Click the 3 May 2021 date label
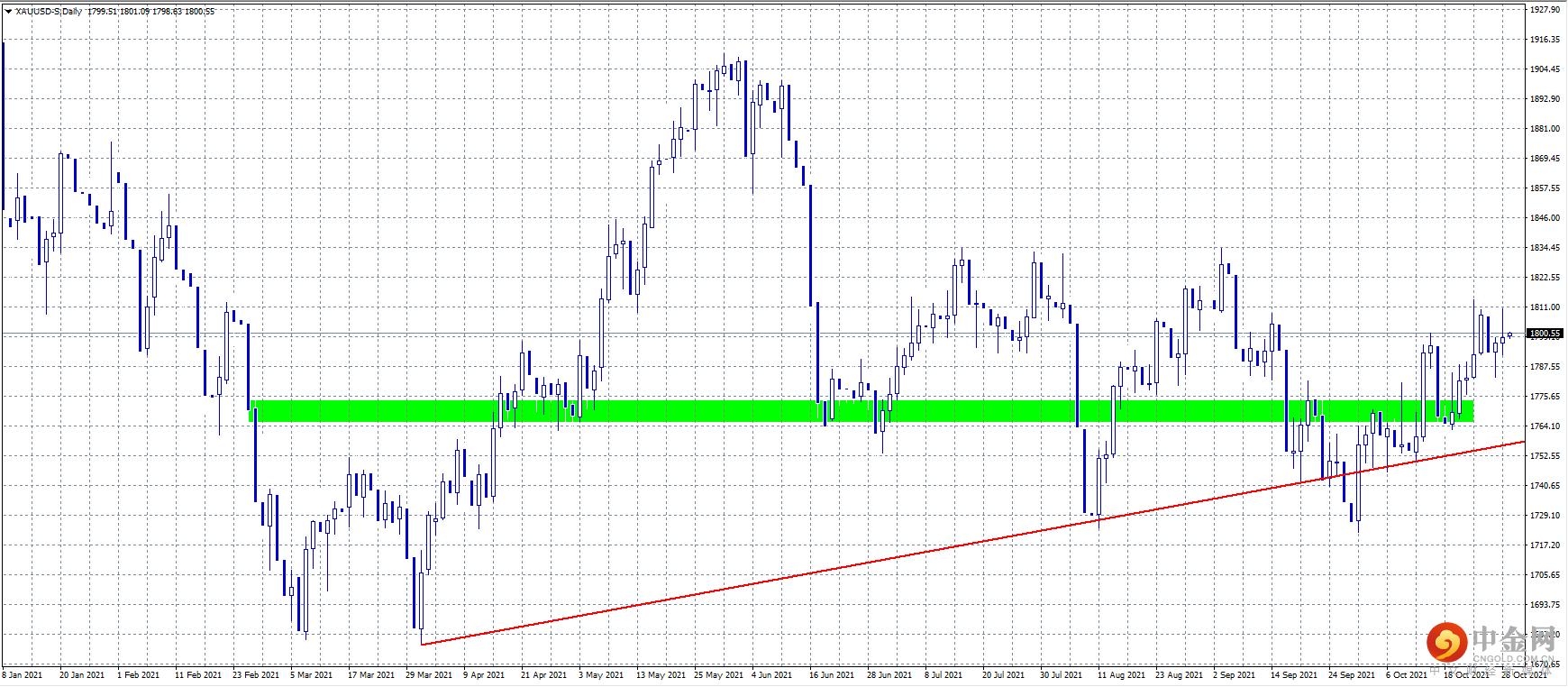This screenshot has width=1568, height=687. pos(601,675)
